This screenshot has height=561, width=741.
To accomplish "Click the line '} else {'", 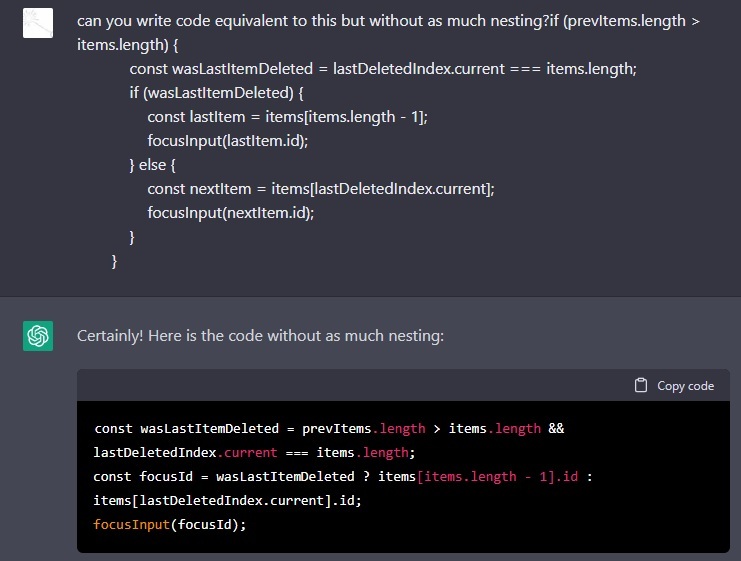I will pos(153,165).
